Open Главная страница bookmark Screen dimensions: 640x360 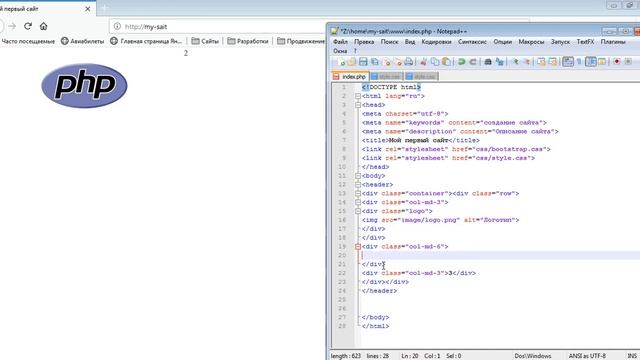pos(146,41)
